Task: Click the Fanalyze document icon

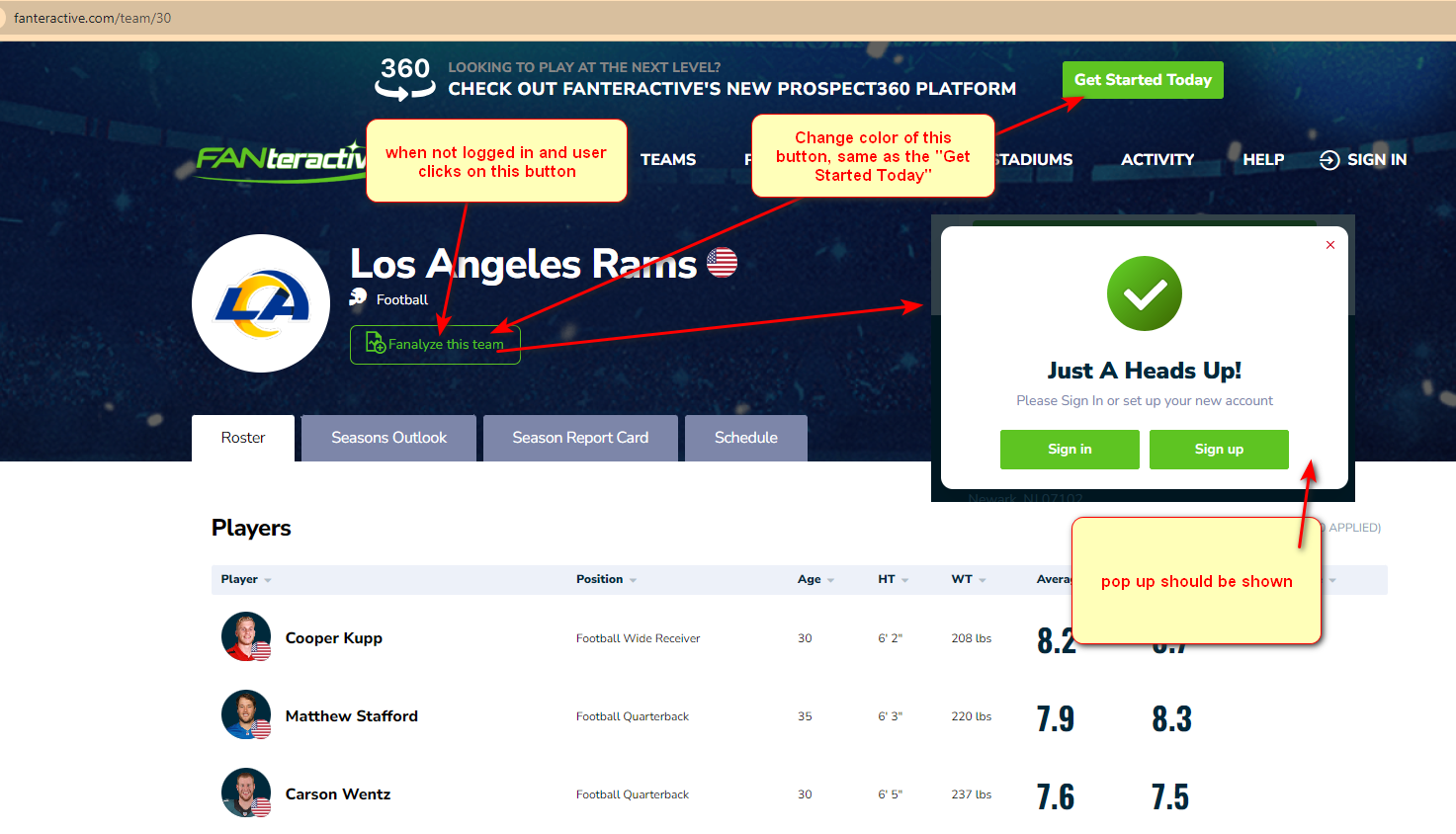Action: point(376,343)
